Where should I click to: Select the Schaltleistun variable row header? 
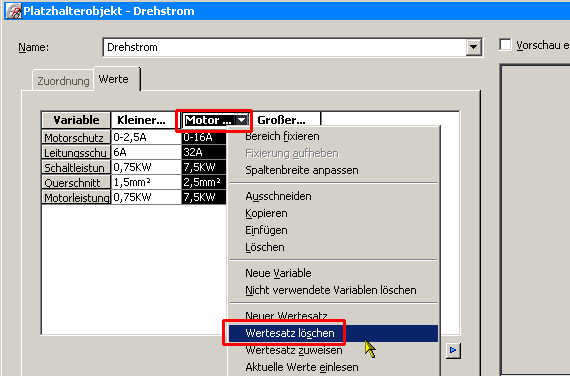pos(76,167)
